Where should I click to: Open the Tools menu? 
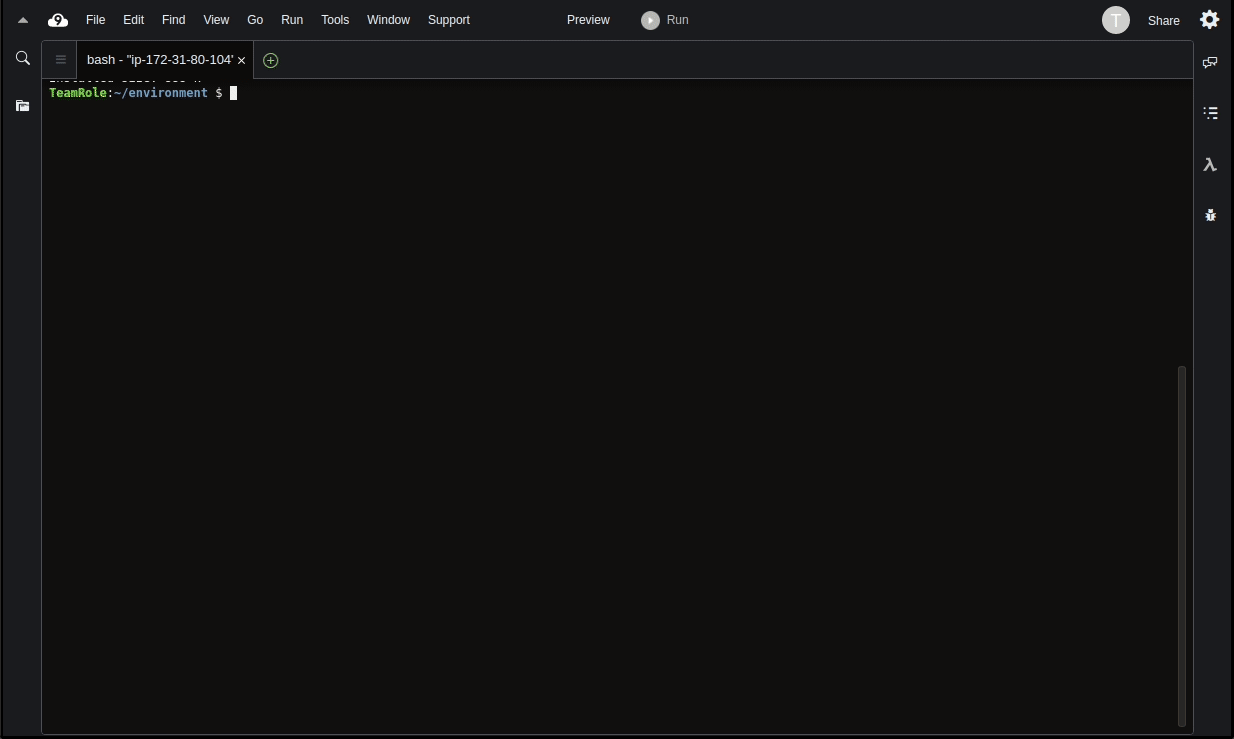pyautogui.click(x=335, y=20)
